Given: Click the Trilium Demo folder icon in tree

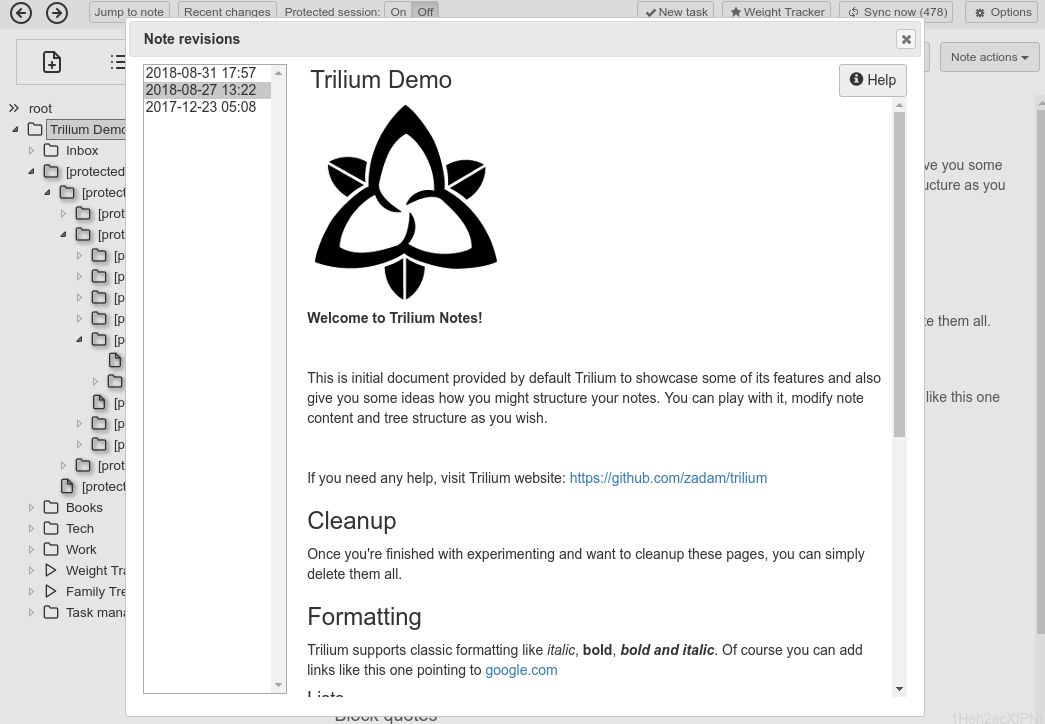Looking at the screenshot, I should (x=35, y=129).
